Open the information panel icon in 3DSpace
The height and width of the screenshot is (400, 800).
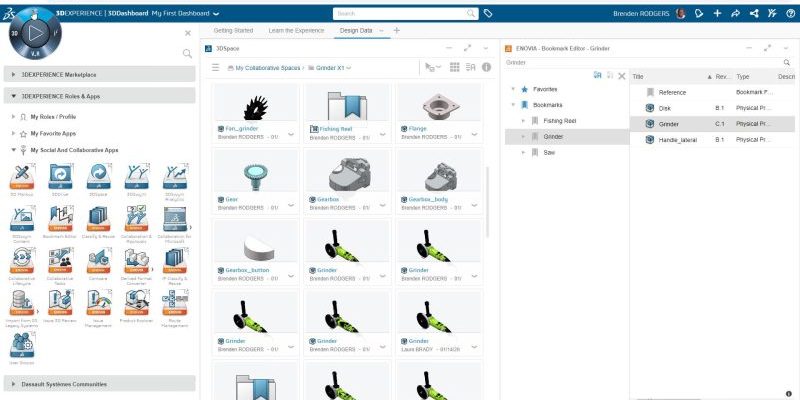[487, 67]
